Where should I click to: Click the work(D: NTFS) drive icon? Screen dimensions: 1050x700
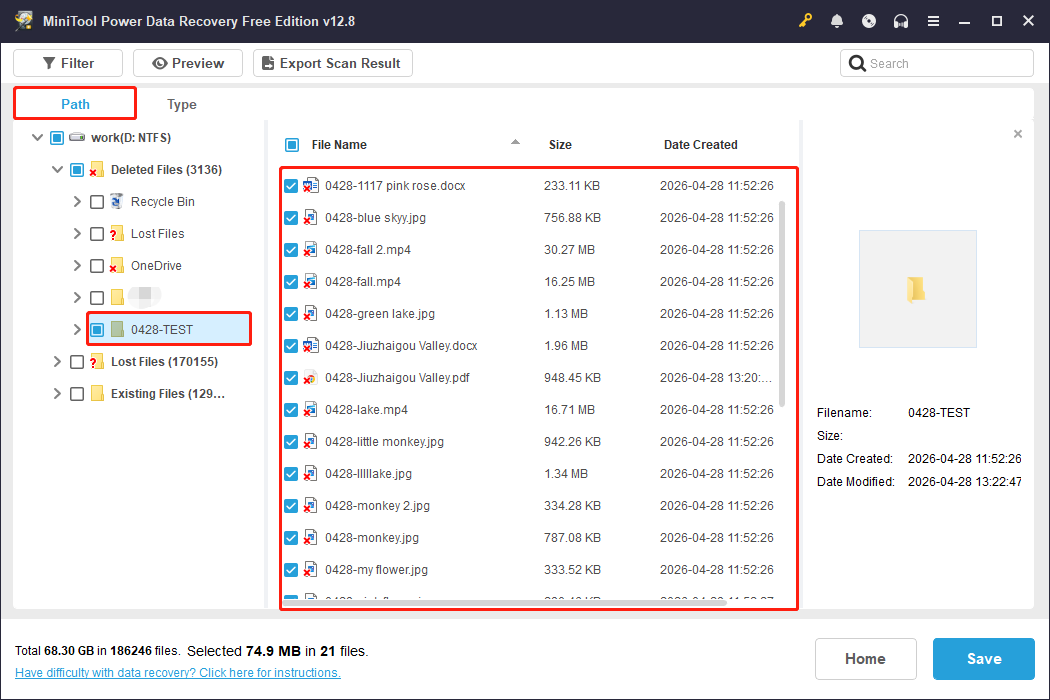[77, 137]
